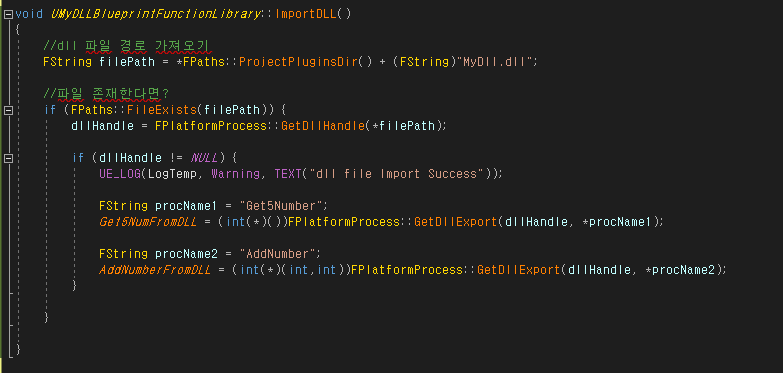Click the Get5NumFromDLL variable
The height and width of the screenshot is (373, 783).
click(x=148, y=222)
